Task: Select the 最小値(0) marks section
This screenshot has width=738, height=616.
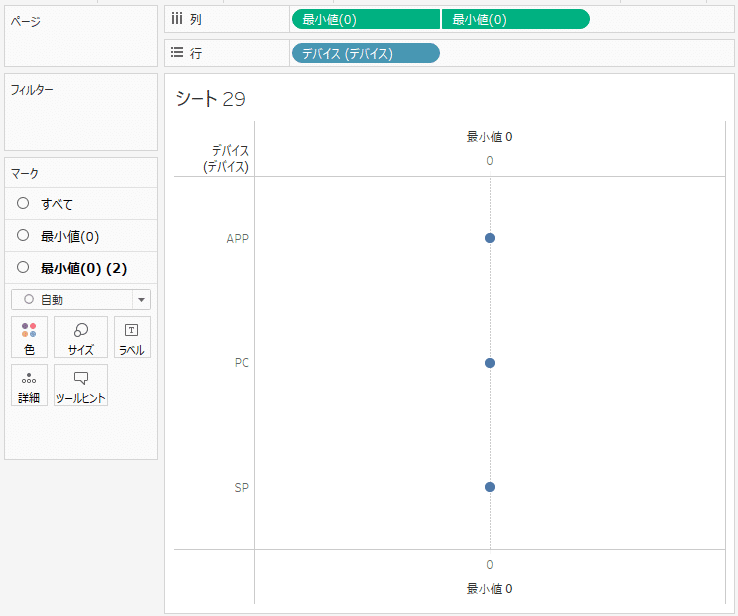Action: [81, 236]
